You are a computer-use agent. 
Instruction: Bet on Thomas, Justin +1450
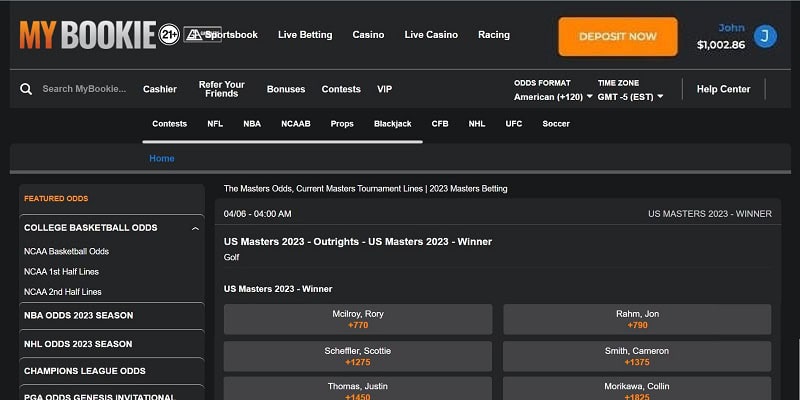click(358, 389)
